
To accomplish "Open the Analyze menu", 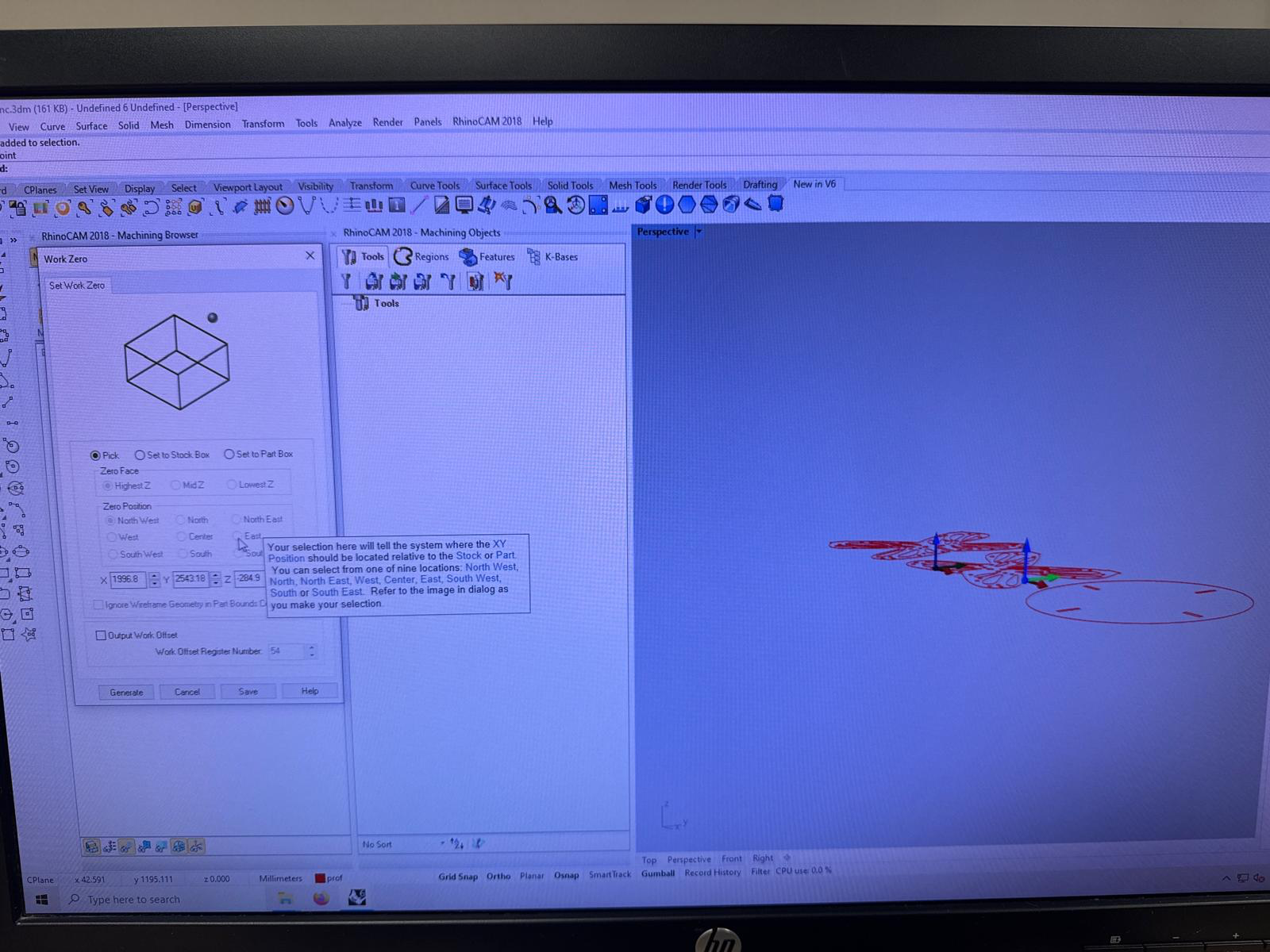I will click(x=344, y=123).
